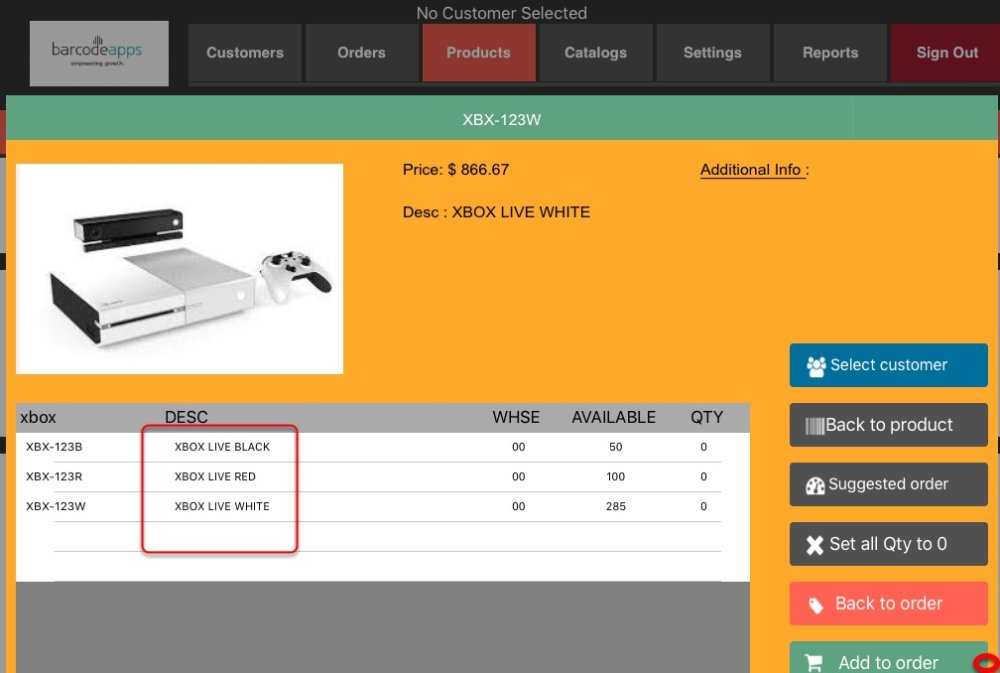
Task: Click the No Customer Selected label
Action: (501, 13)
